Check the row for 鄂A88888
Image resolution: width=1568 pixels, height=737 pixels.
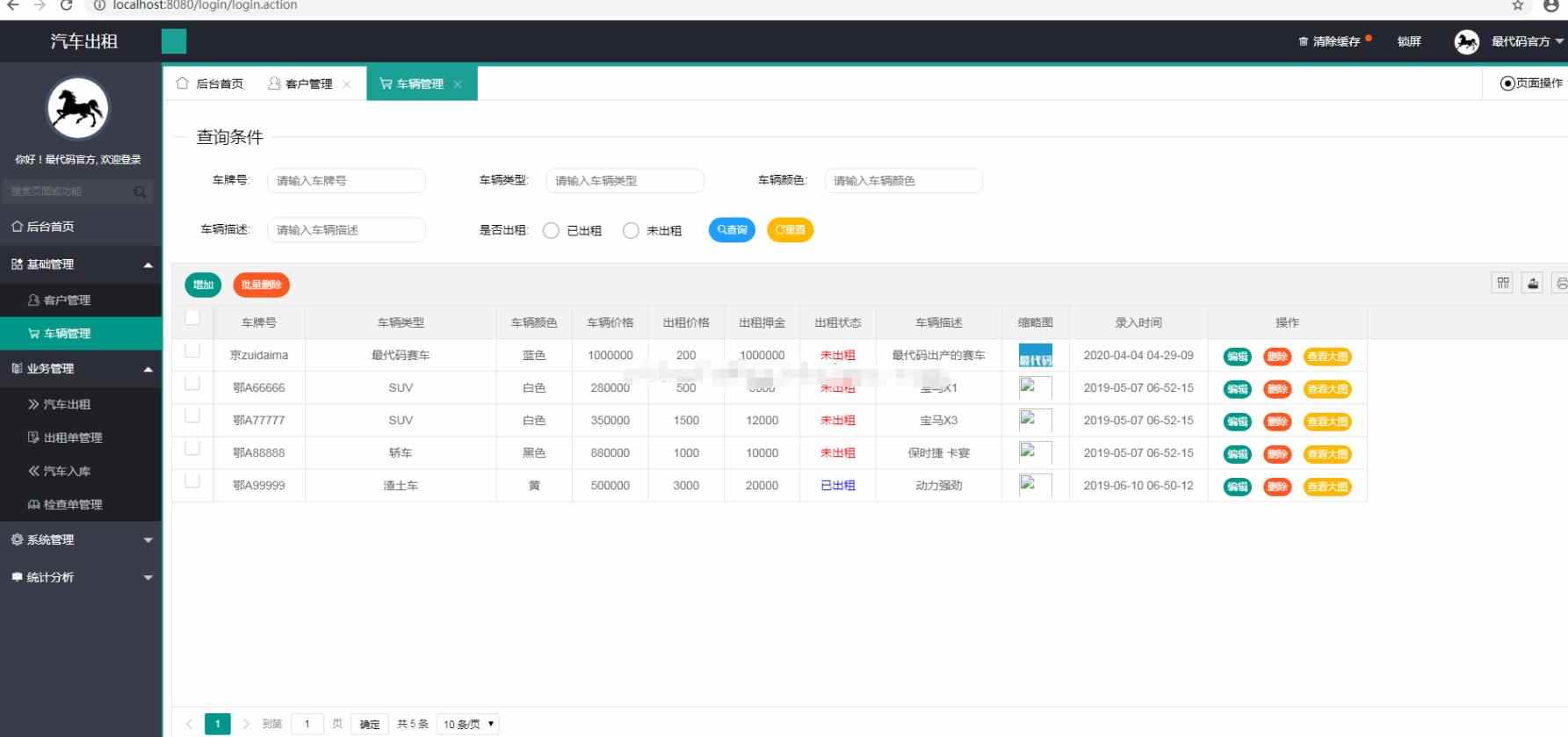192,448
